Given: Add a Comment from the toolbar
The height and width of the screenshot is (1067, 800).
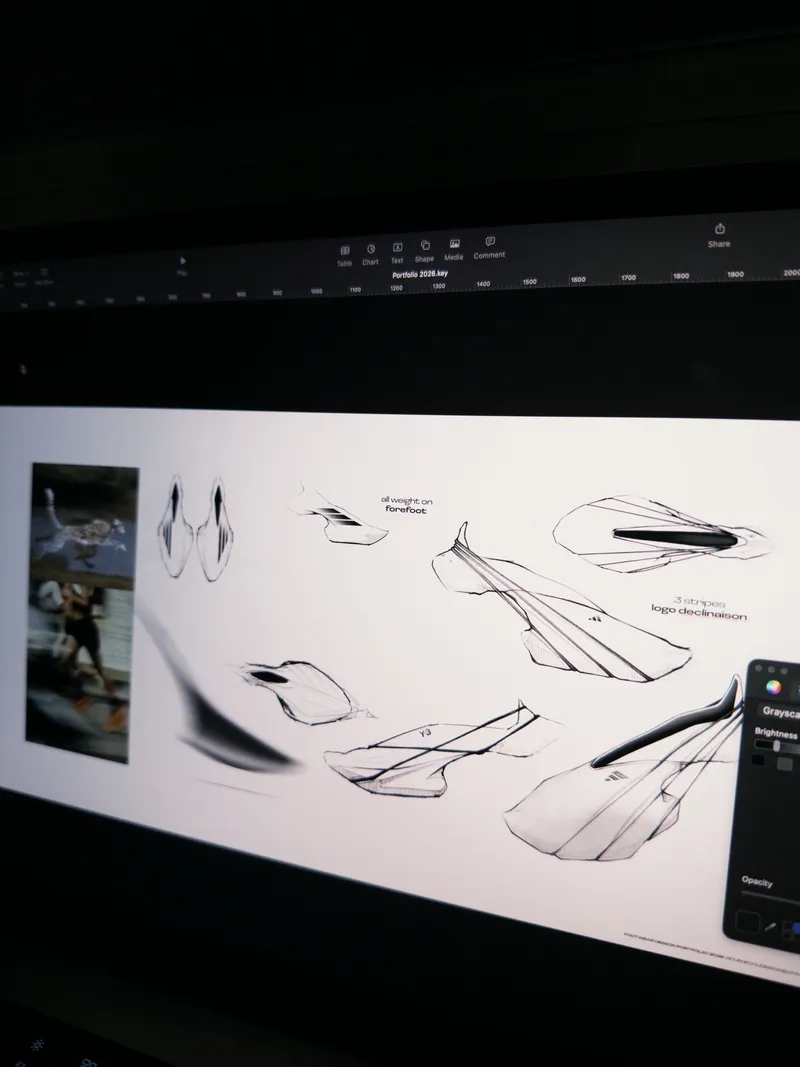Looking at the screenshot, I should (489, 248).
